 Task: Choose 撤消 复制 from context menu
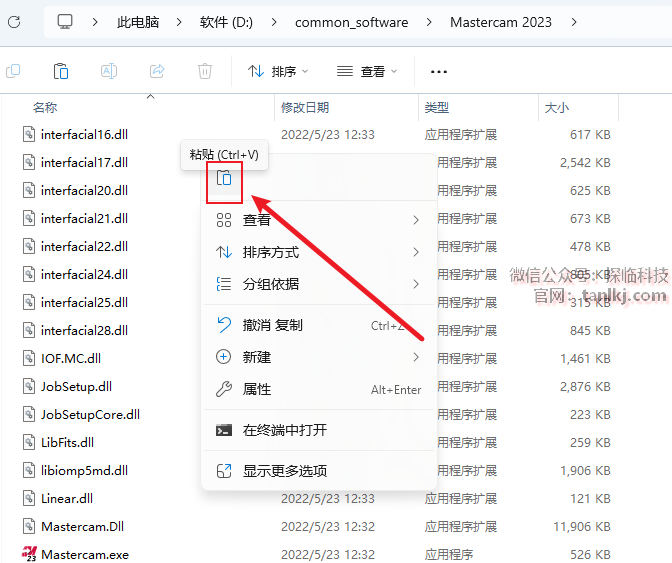click(319, 325)
